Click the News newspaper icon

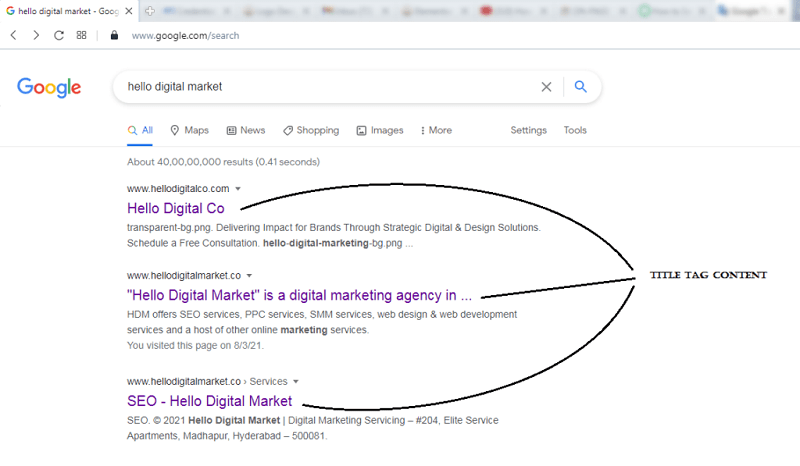[x=231, y=131]
